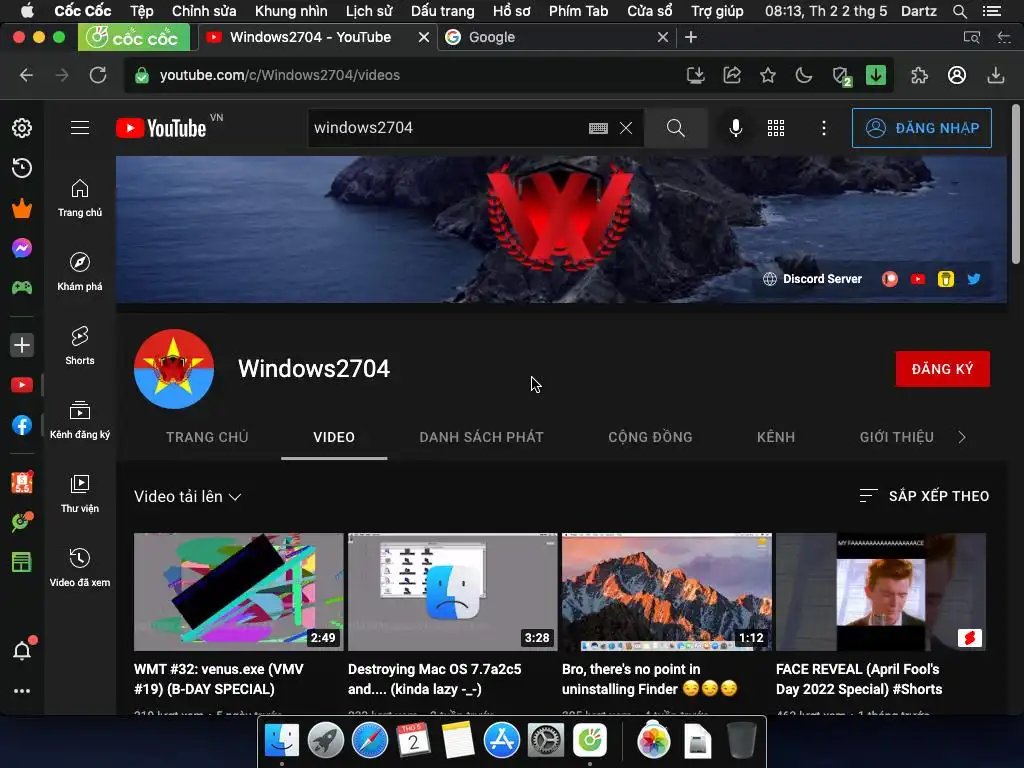Click the address bar URL
This screenshot has width=1024, height=768.
[x=280, y=75]
